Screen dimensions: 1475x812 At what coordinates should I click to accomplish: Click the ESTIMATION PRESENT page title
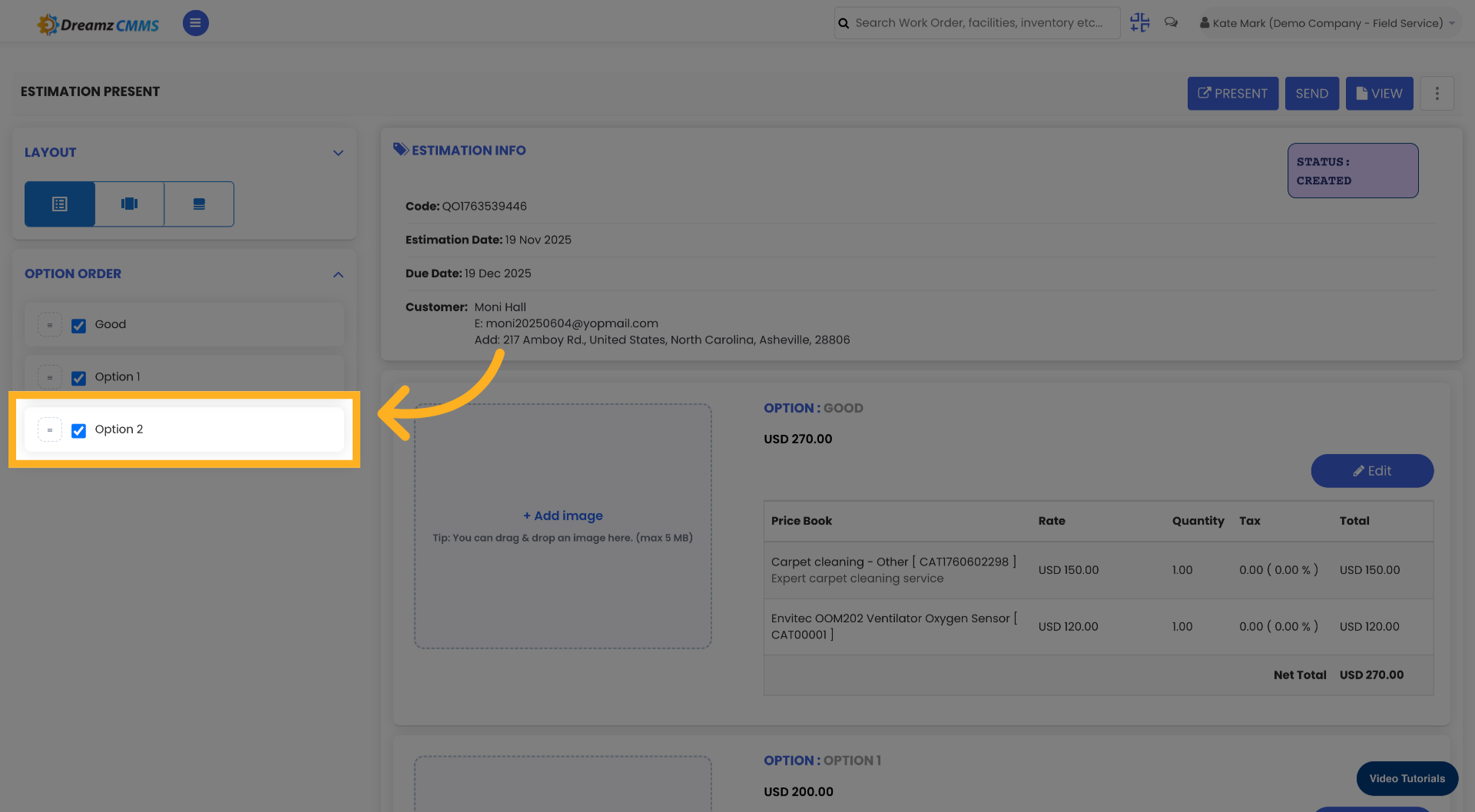pos(90,91)
